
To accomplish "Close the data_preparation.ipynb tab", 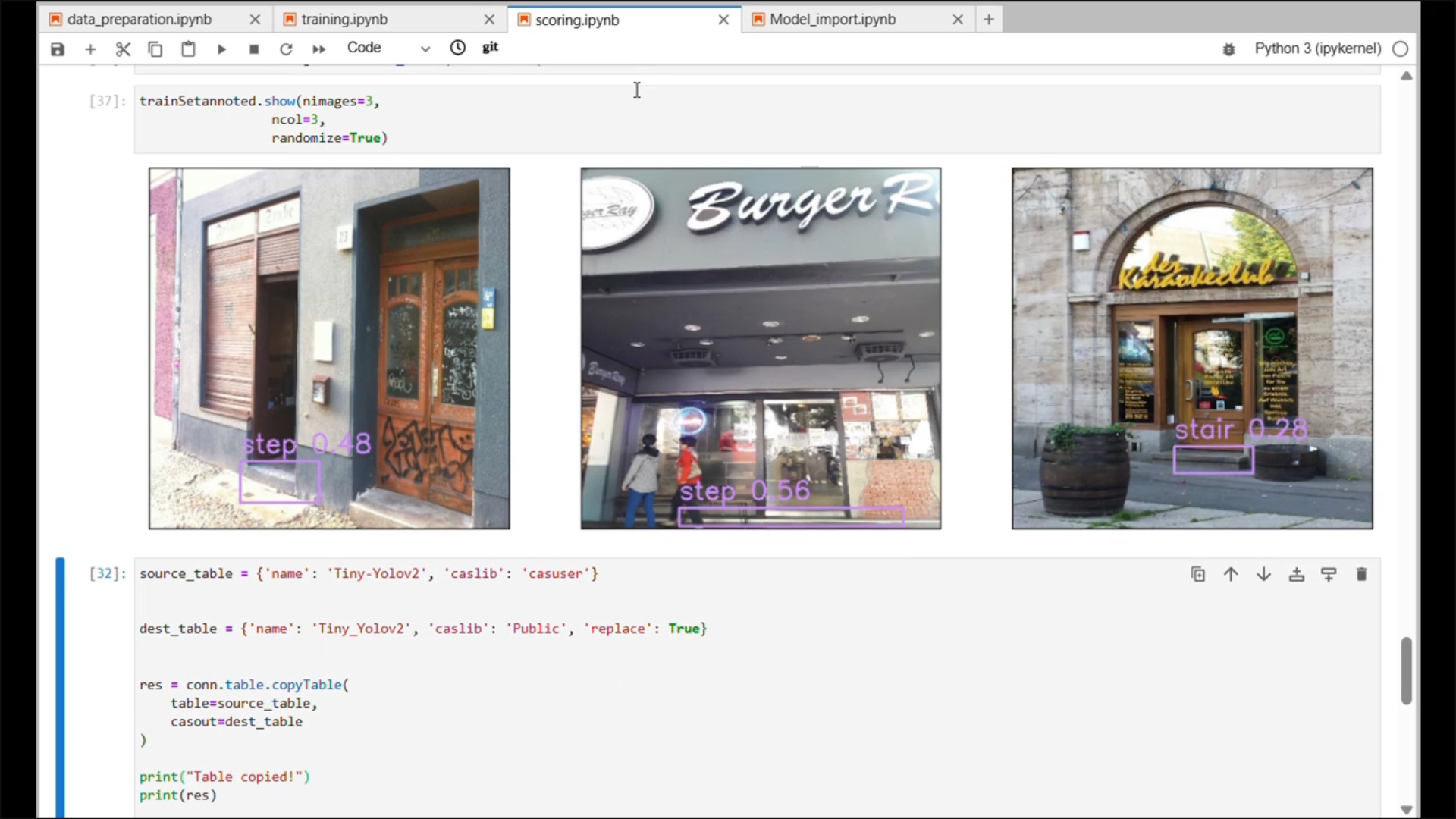I will coord(255,20).
